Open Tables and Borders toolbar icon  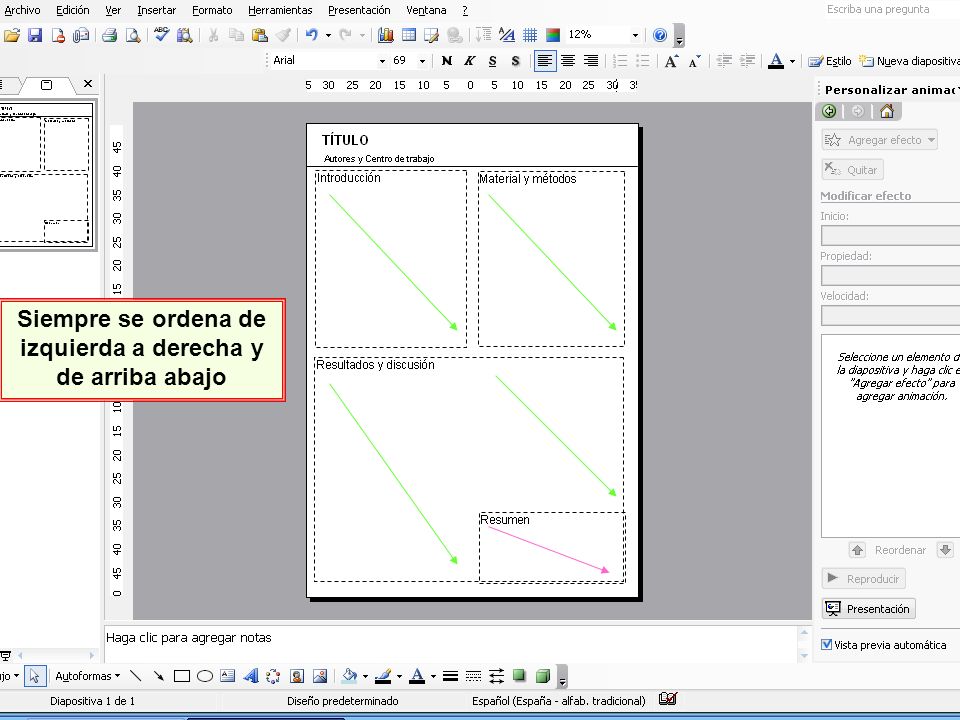(x=431, y=35)
